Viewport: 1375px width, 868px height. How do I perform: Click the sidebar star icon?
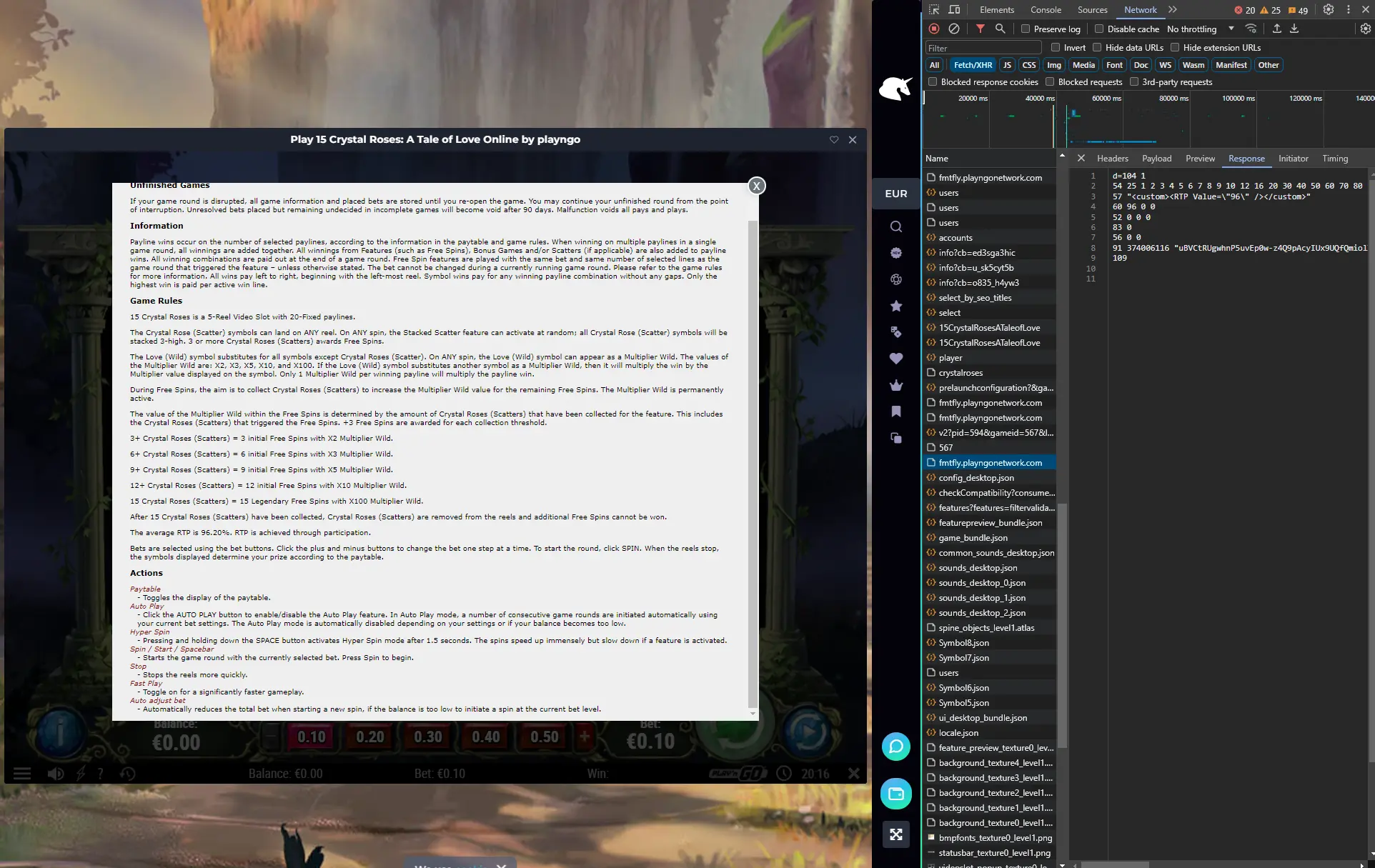coord(896,306)
